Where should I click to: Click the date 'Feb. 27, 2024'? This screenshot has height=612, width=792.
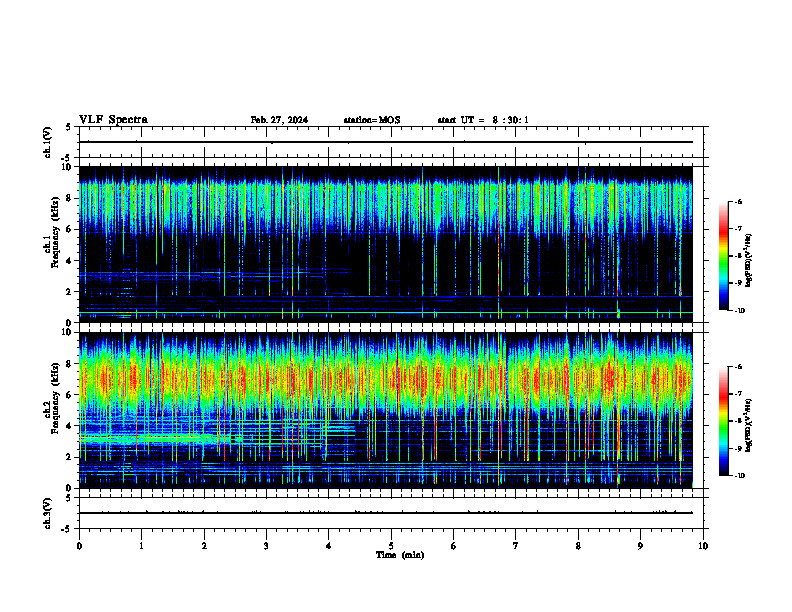coord(279,120)
